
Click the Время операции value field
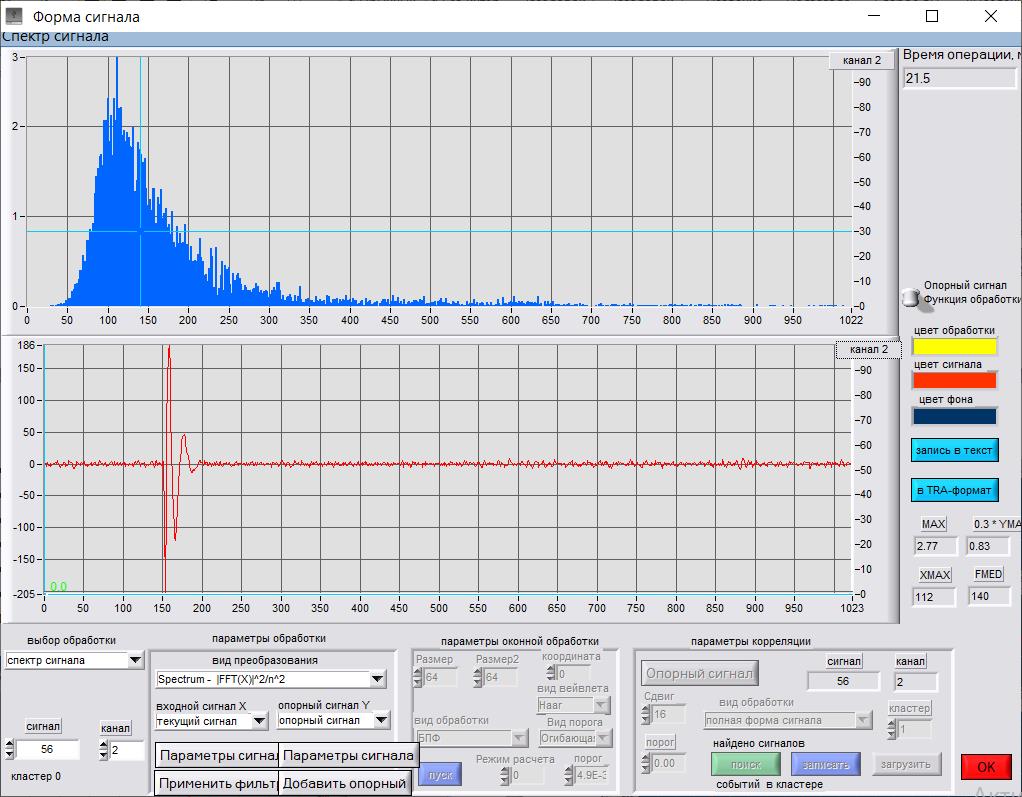coord(958,78)
